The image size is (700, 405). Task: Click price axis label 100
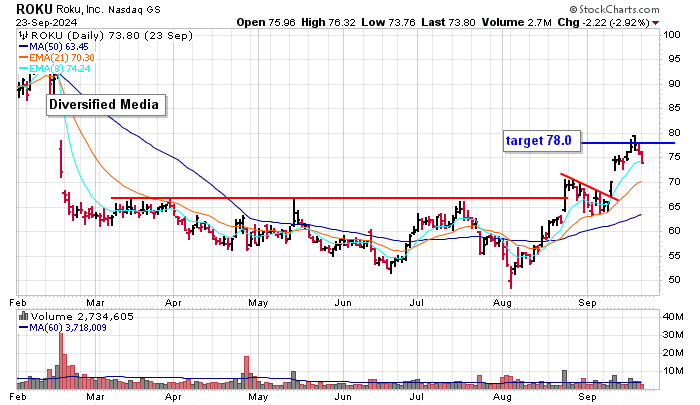tap(672, 35)
